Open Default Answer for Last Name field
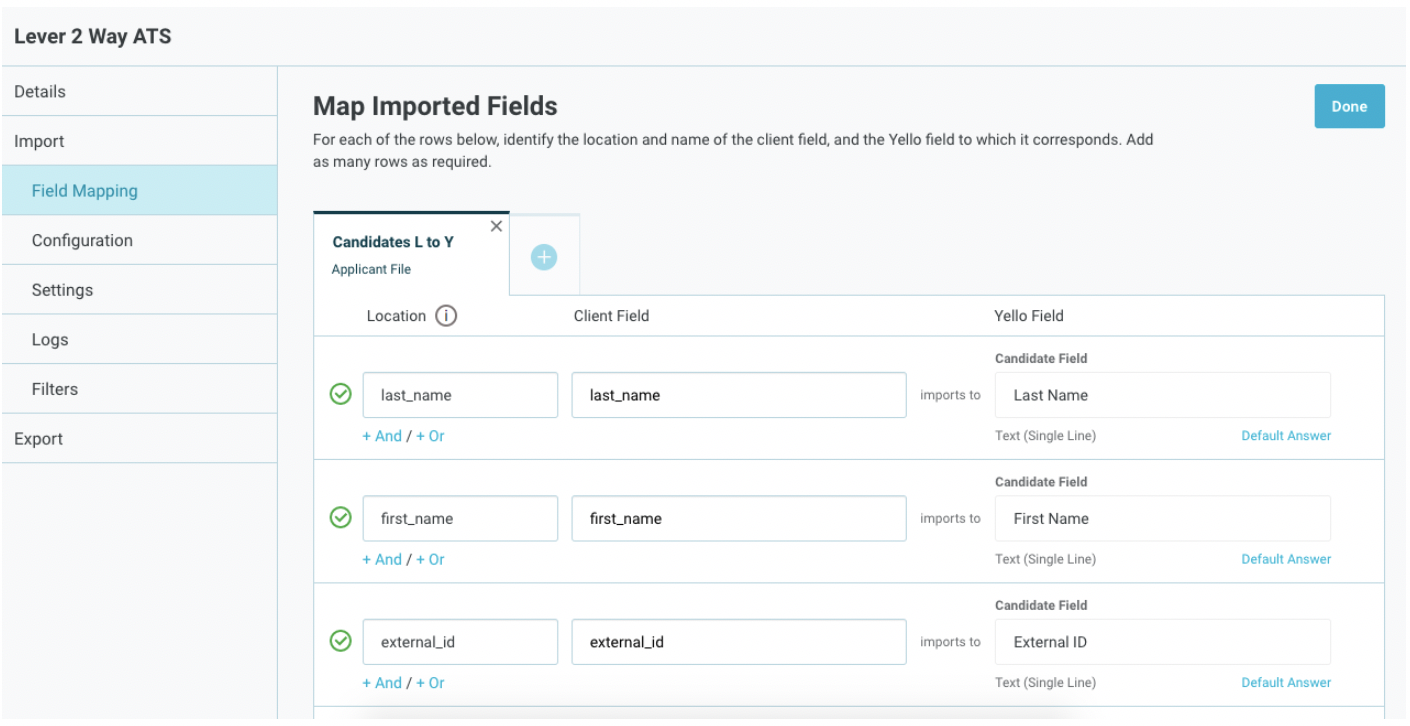Screen dimensions: 1410x726 click(x=1286, y=435)
